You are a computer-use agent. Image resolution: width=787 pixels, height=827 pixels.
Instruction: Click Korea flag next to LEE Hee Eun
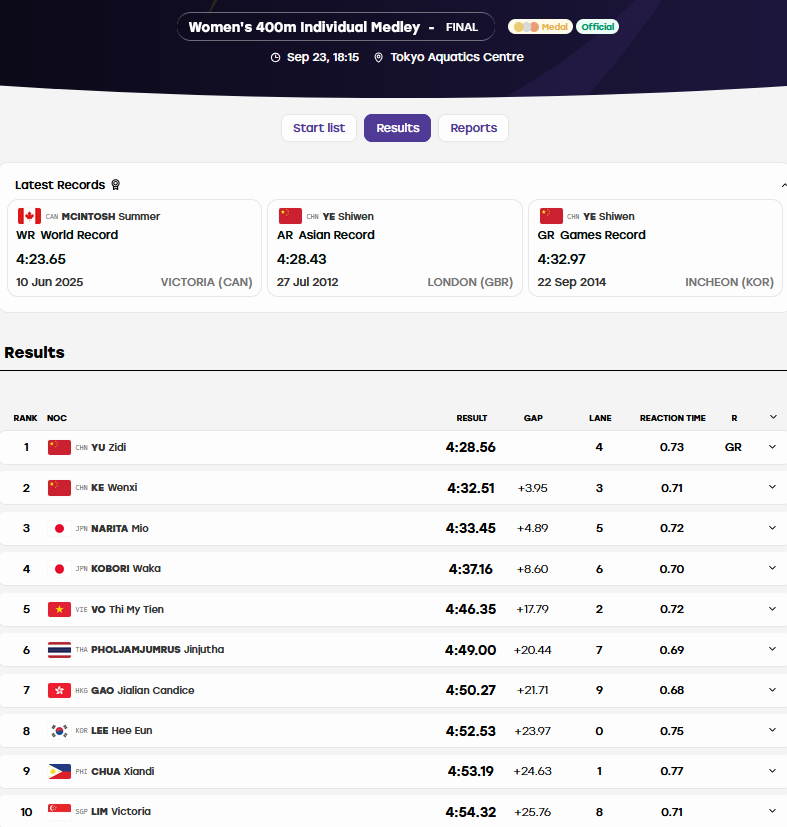59,730
